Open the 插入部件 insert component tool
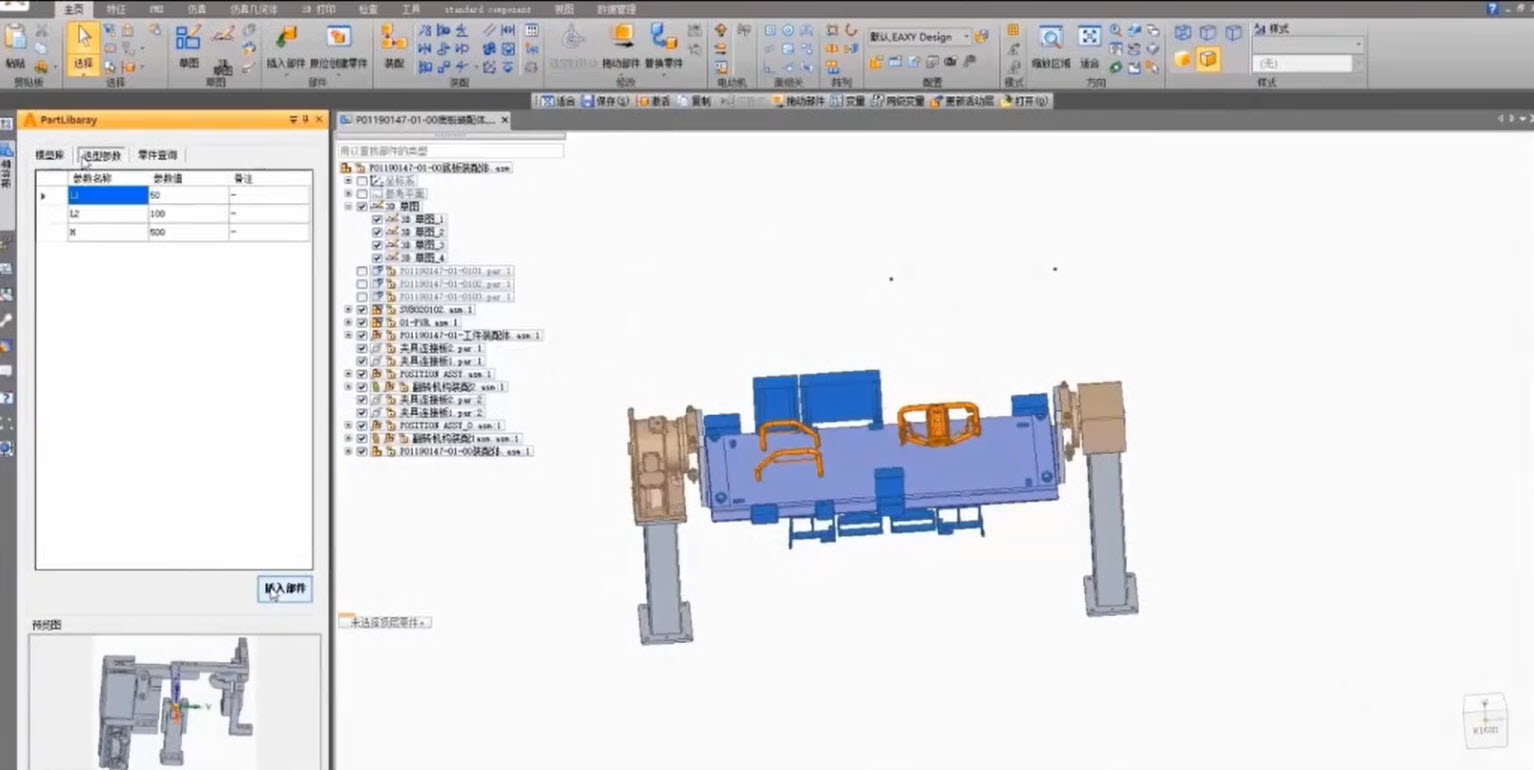 [286, 46]
